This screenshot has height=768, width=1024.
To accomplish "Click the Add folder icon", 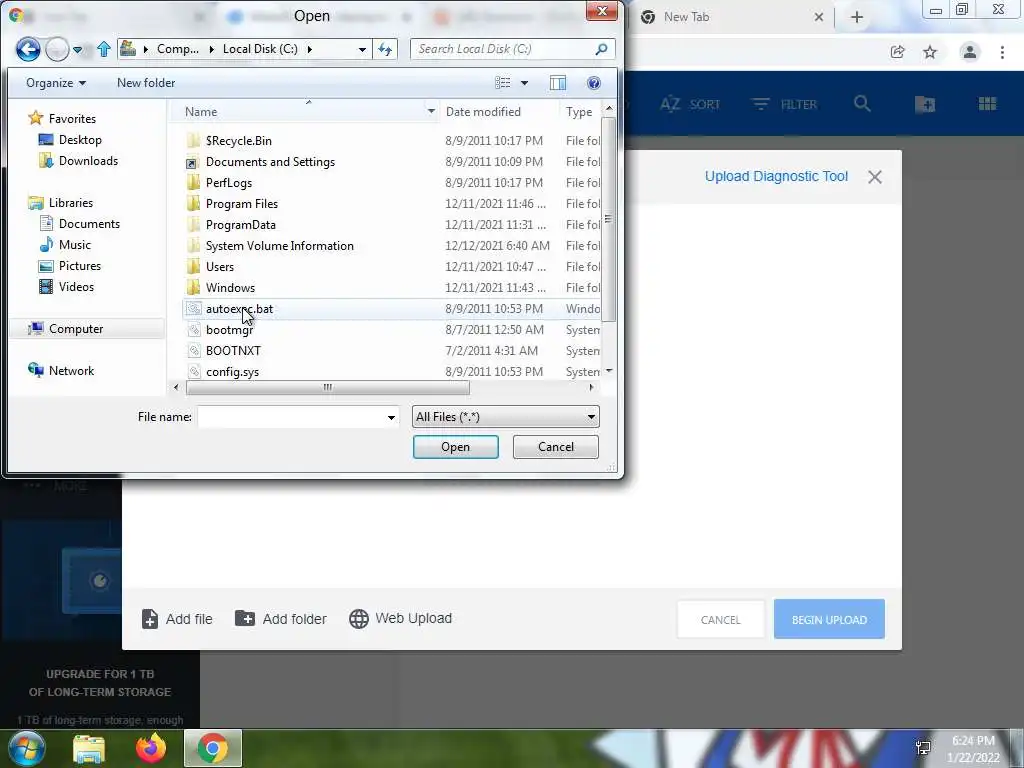I will 245,618.
